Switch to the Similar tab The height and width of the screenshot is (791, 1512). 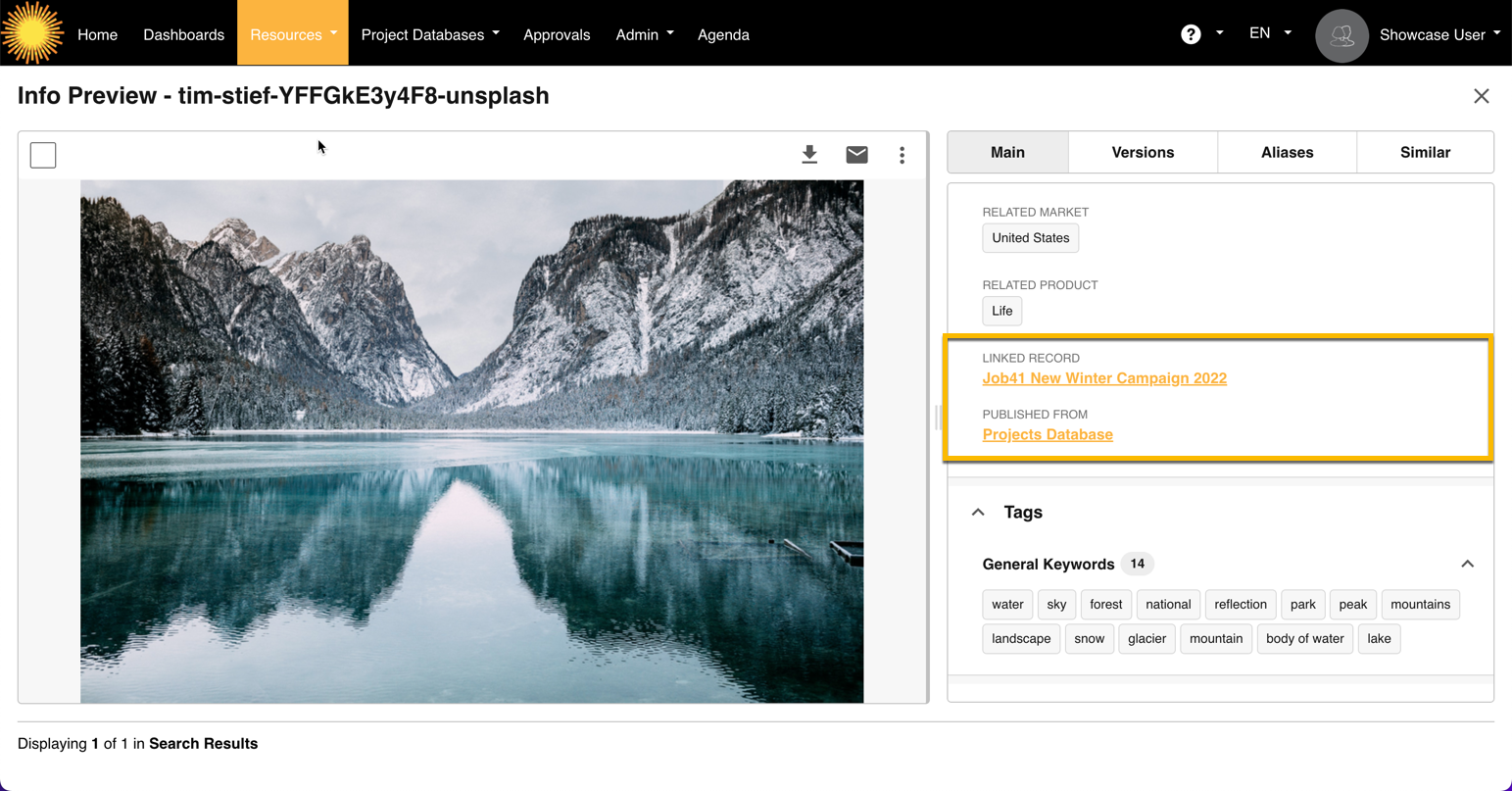(x=1425, y=152)
